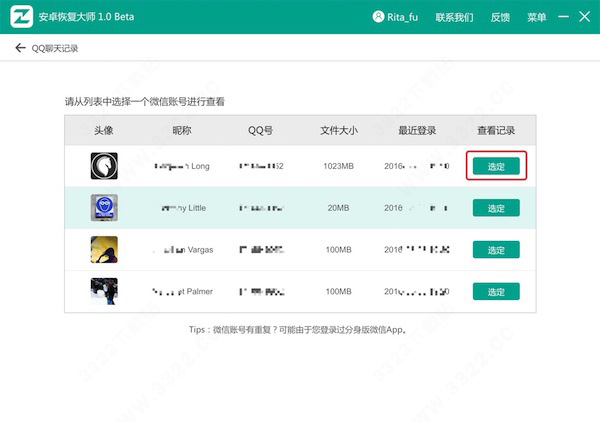Image resolution: width=600 pixels, height=422 pixels.
Task: Click the last login date in the Palmer row
Action: click(x=417, y=292)
